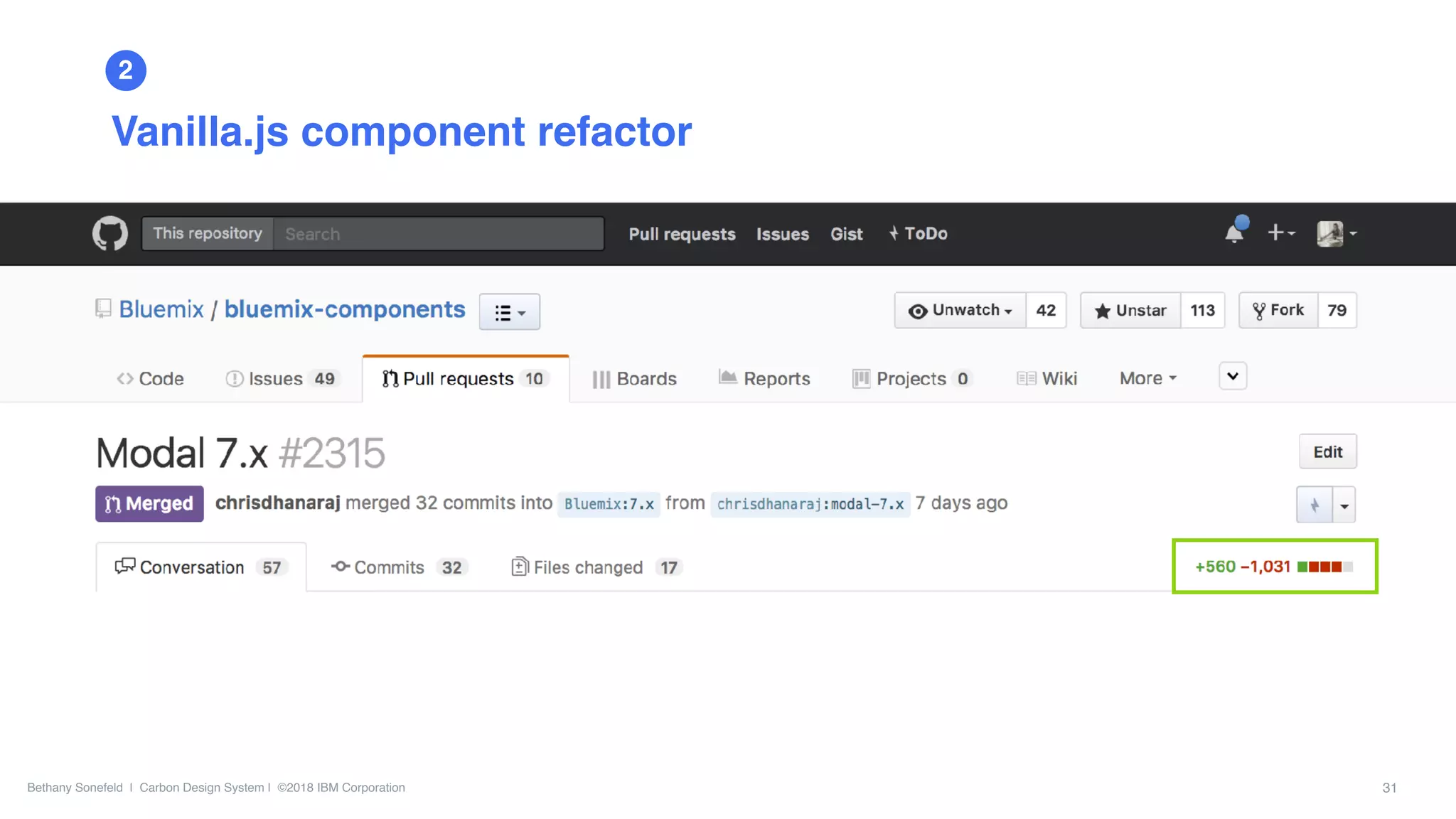Open ToDo in top navigation
This screenshot has height=819, width=1456.
click(918, 233)
